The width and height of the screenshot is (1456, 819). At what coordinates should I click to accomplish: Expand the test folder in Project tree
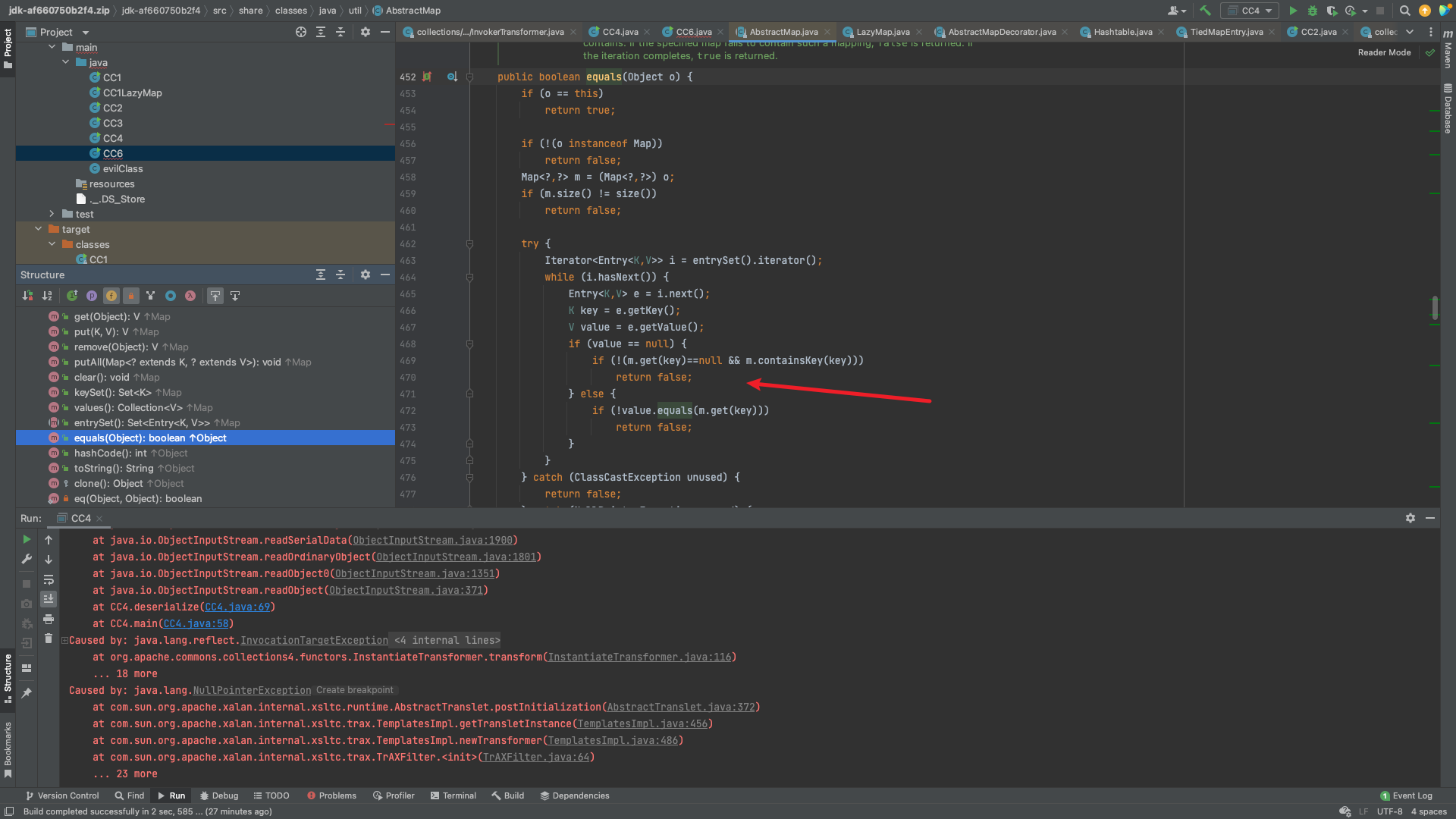pyautogui.click(x=52, y=214)
